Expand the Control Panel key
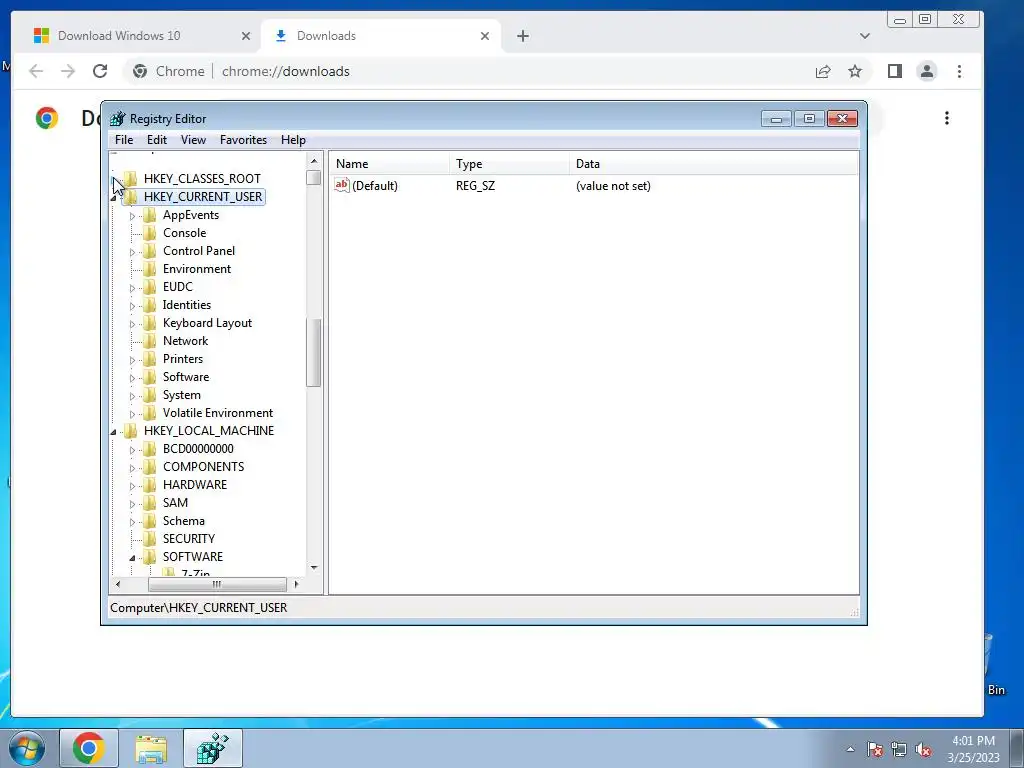This screenshot has height=768, width=1024. tap(132, 251)
